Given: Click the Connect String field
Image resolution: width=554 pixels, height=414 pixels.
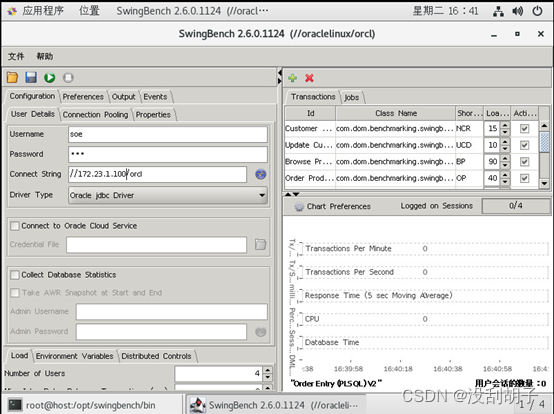Looking at the screenshot, I should tap(158, 174).
